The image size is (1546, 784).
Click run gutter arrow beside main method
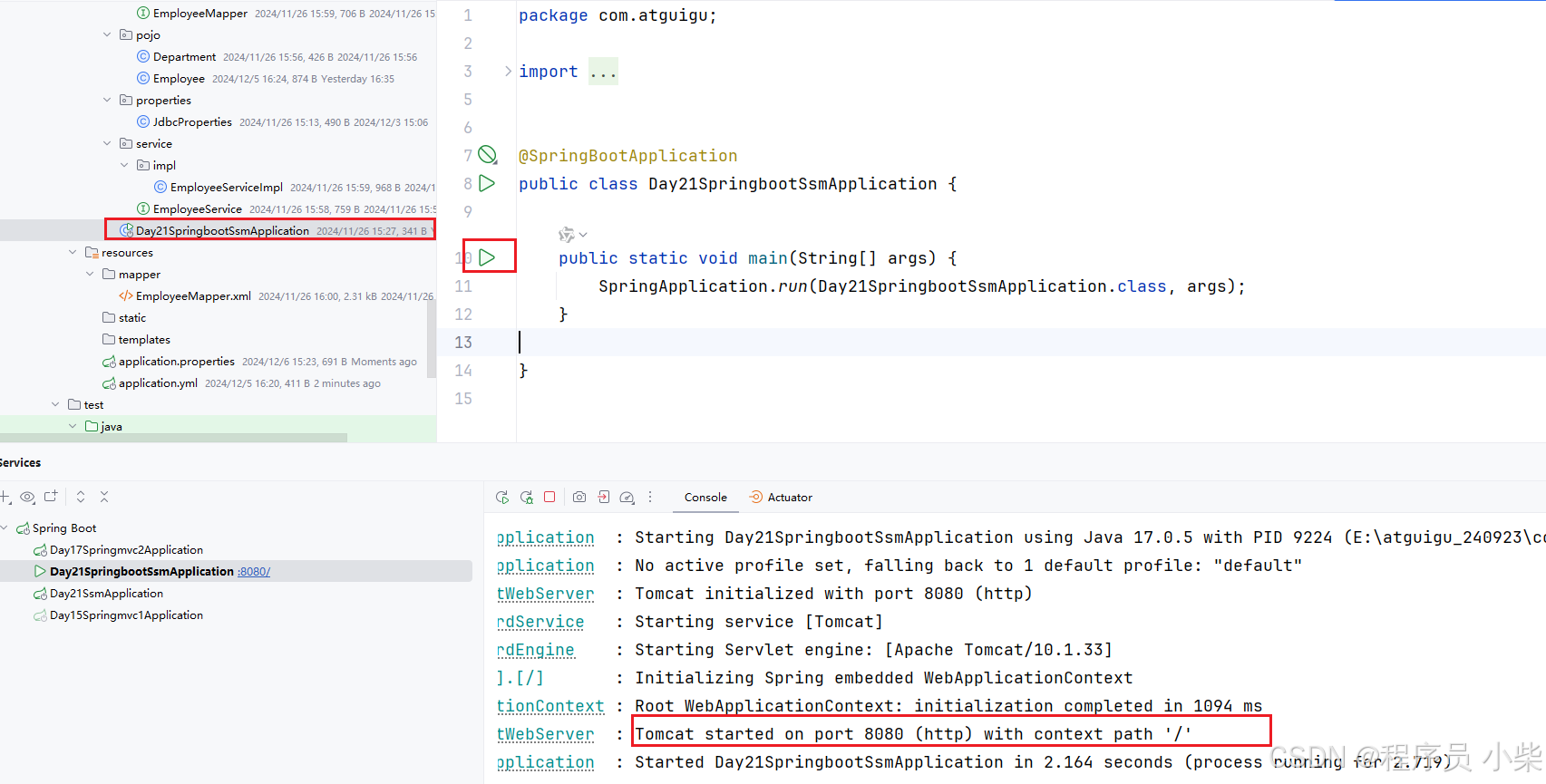487,257
